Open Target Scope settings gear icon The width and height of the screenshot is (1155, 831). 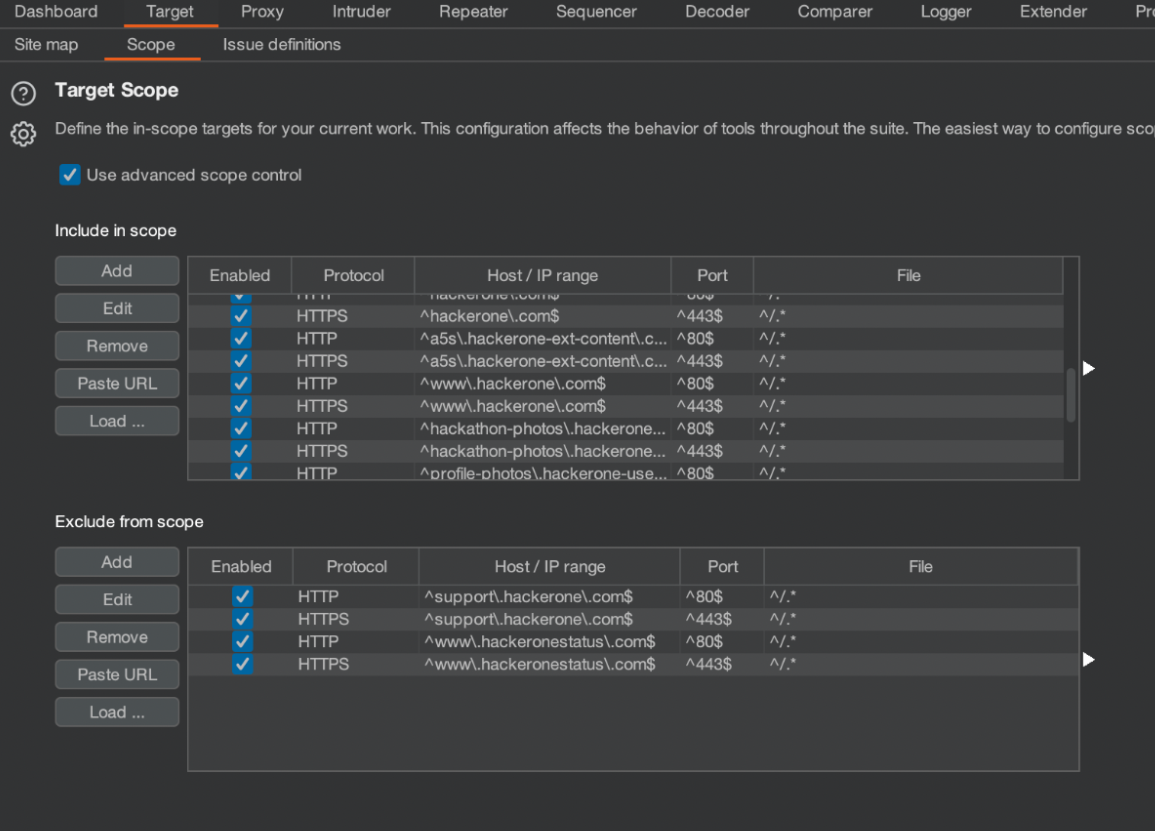(x=23, y=134)
